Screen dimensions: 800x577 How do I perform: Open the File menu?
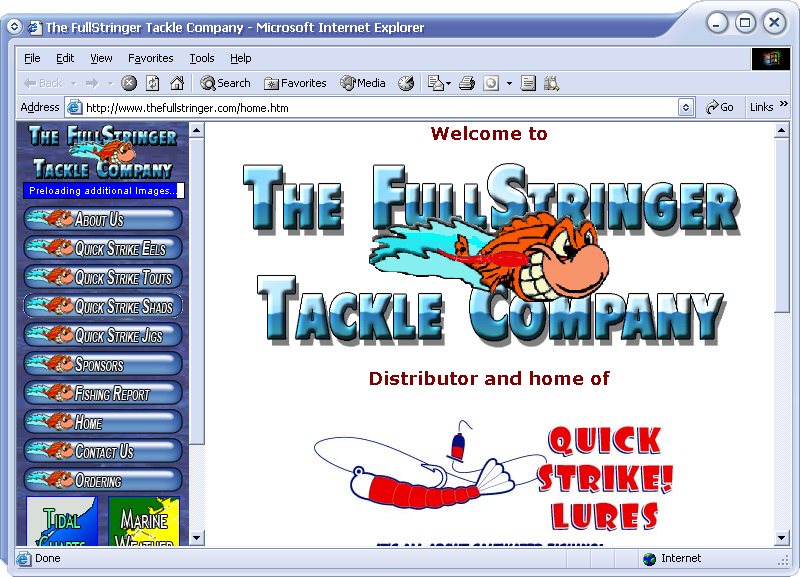[x=32, y=58]
